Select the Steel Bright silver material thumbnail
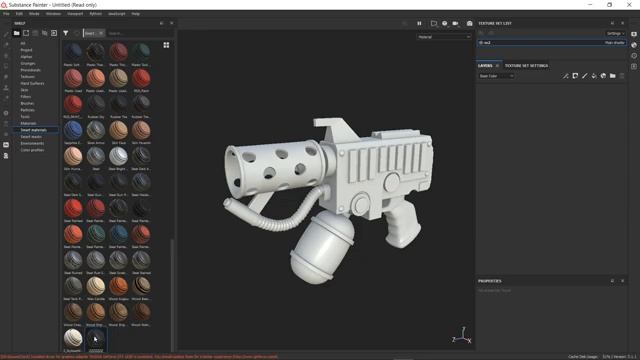 [118, 156]
